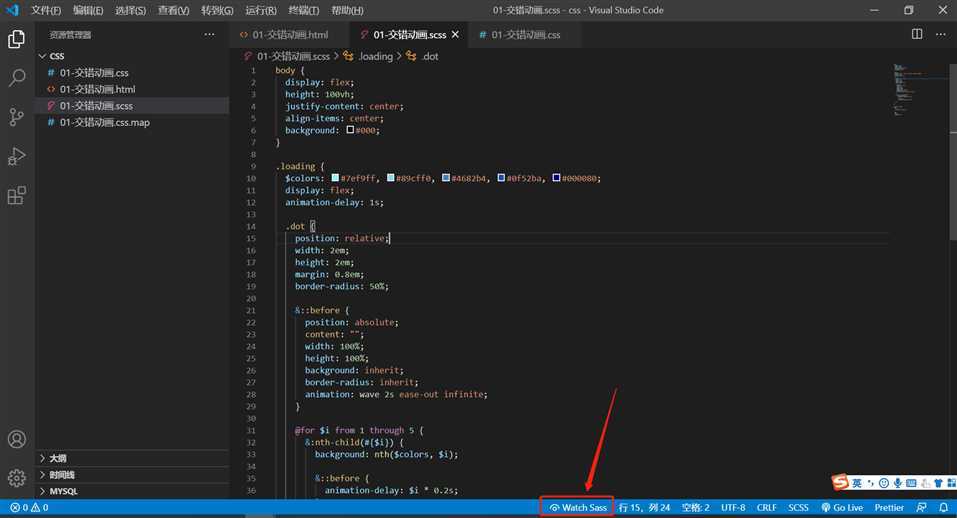Viewport: 957px width, 518px height.
Task: Open the 文件(F) menu
Action: point(46,10)
